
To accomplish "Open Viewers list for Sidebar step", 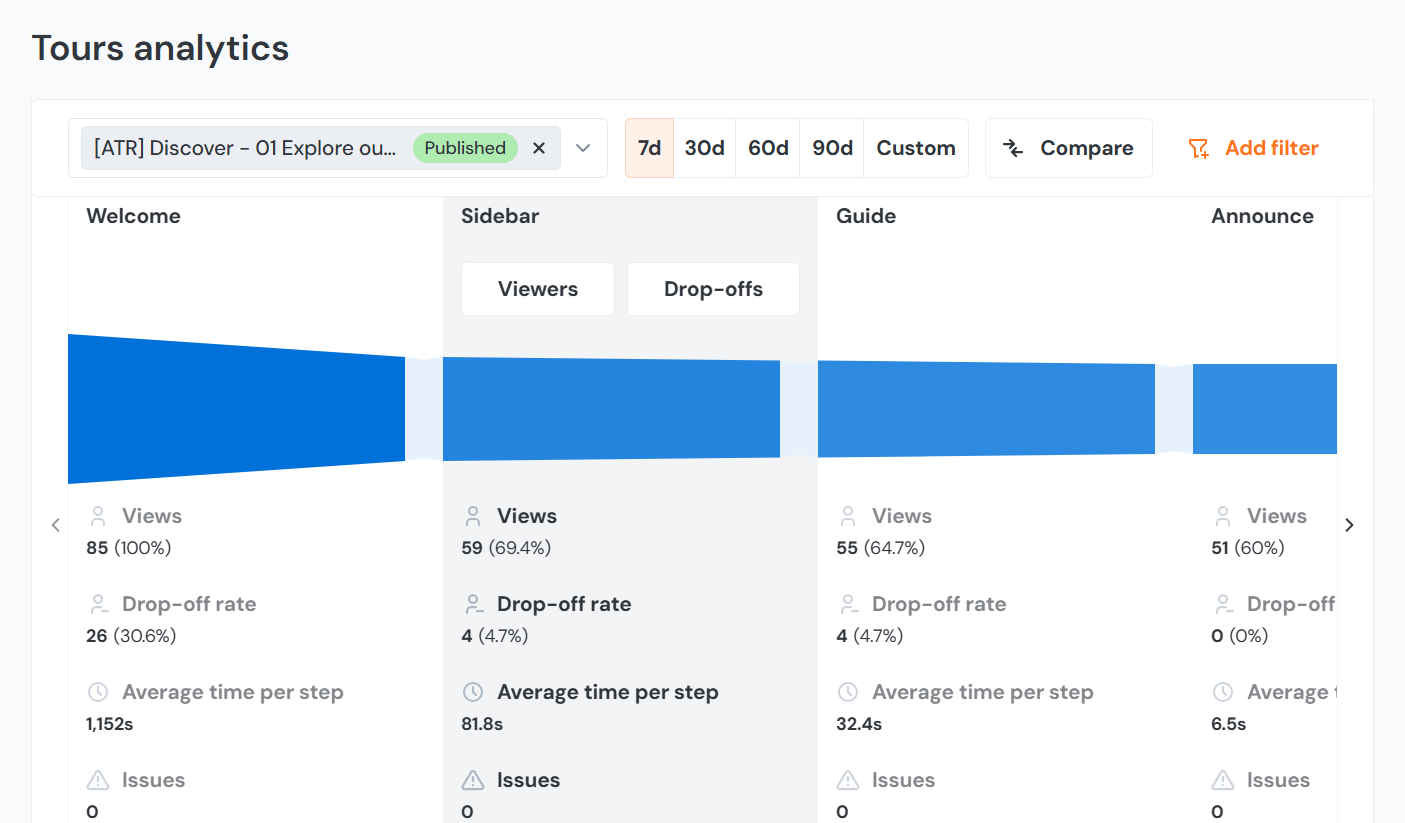I will [x=538, y=289].
